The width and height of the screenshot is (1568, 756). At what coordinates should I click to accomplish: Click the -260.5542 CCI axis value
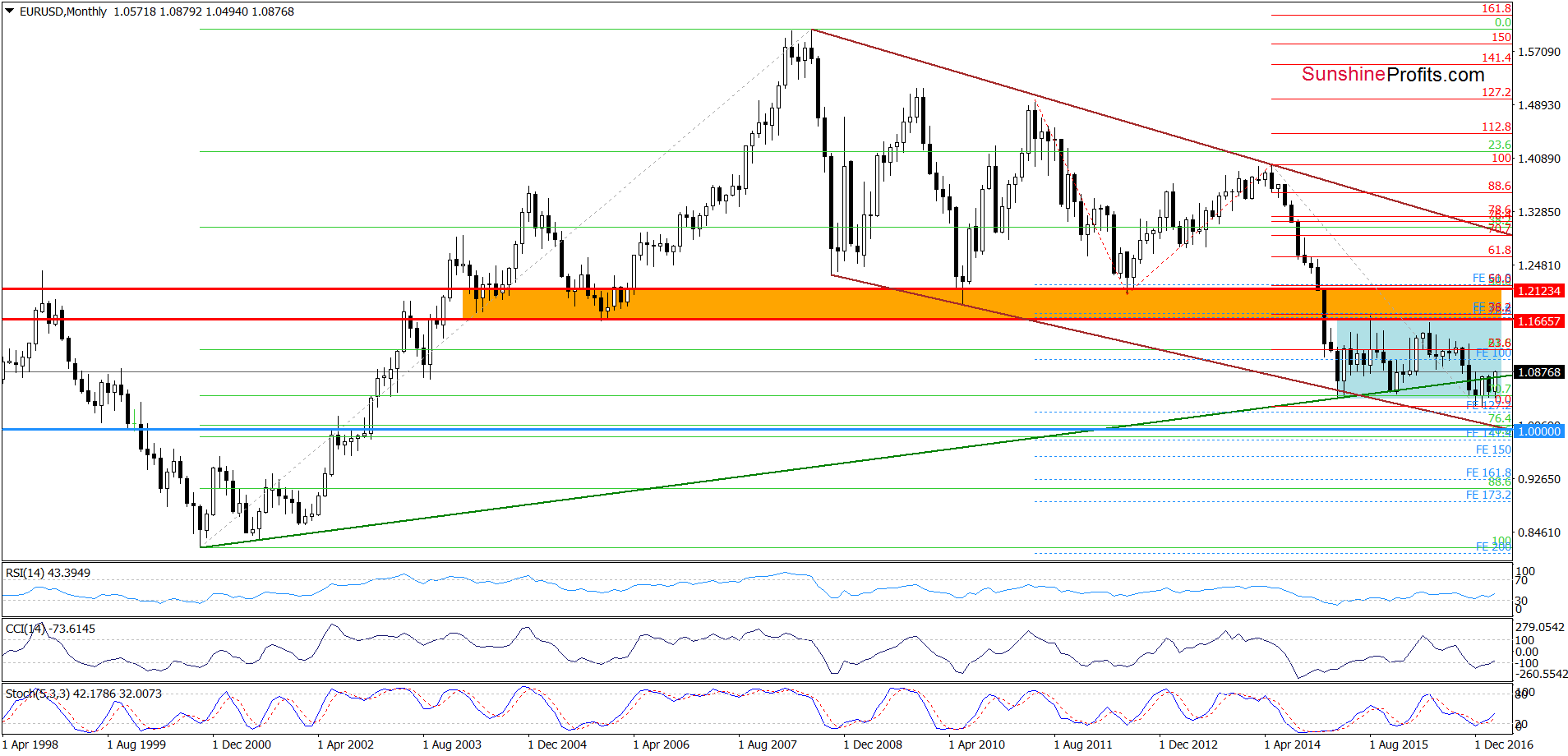pos(1541,674)
